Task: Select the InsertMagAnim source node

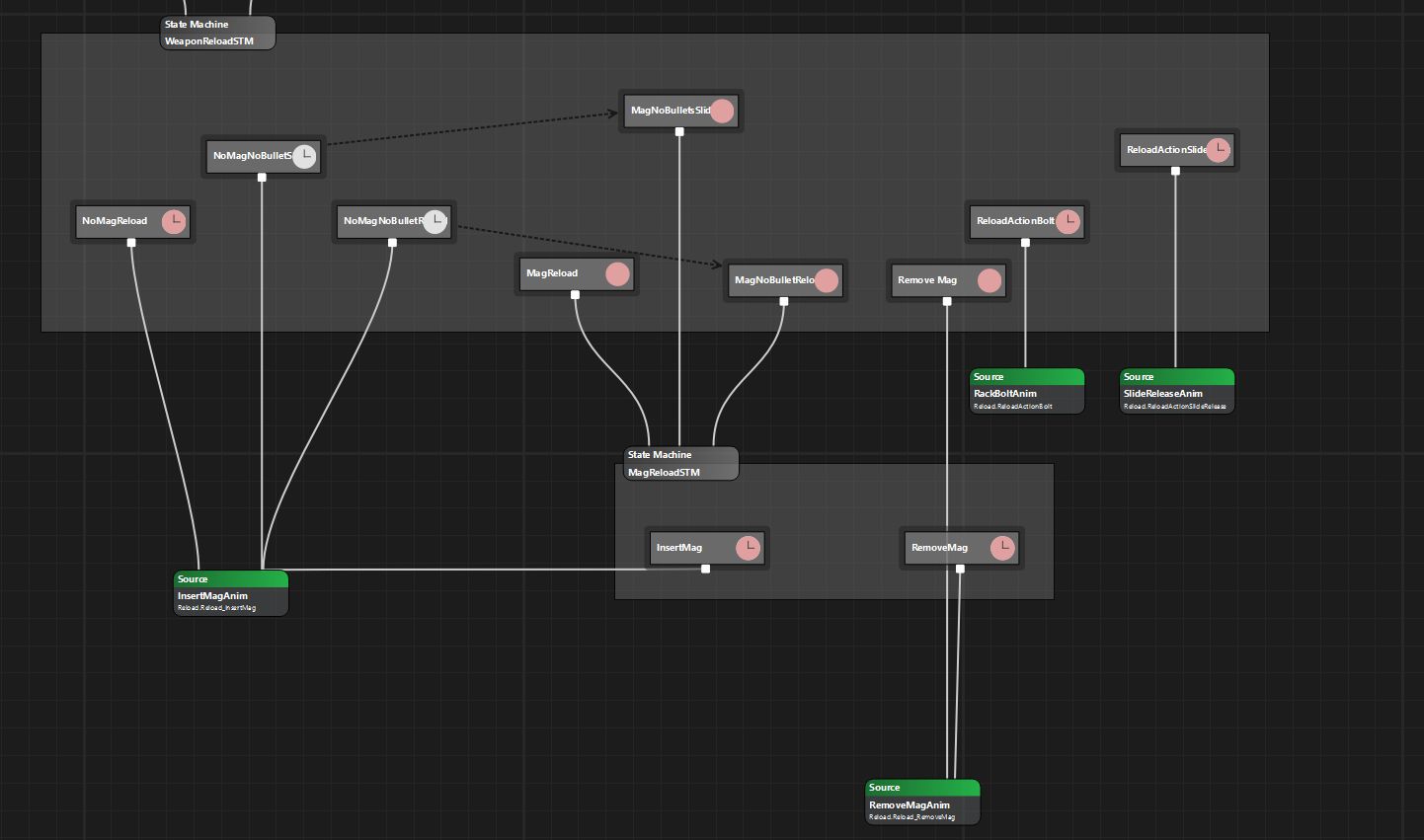Action: (231, 593)
